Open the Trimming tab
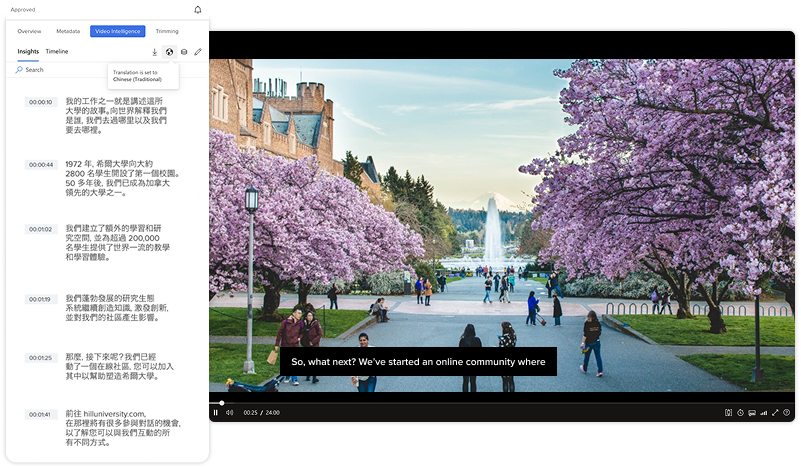 (x=167, y=31)
